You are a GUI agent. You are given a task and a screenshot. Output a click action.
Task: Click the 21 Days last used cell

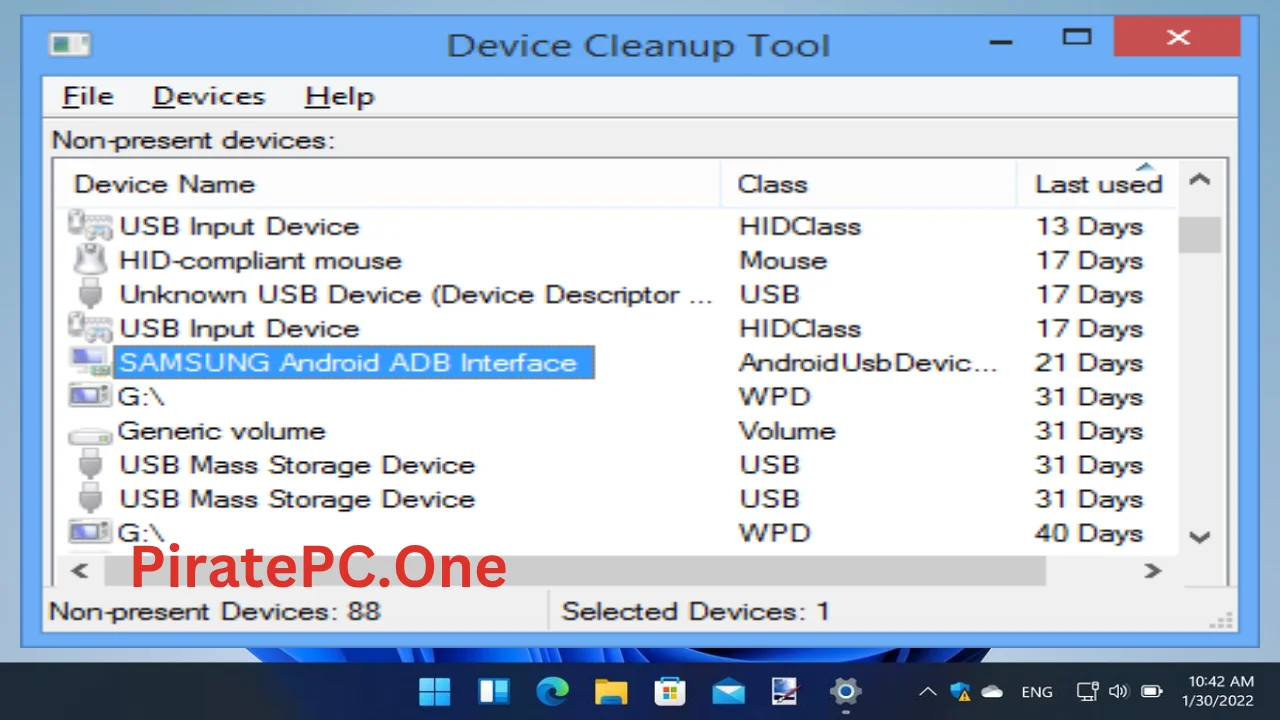click(x=1089, y=363)
